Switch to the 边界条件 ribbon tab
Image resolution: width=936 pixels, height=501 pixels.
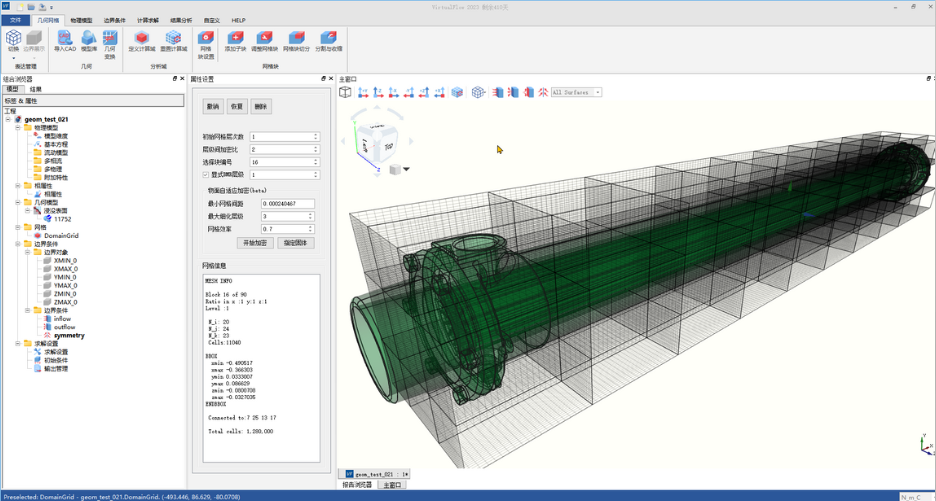tap(115, 20)
